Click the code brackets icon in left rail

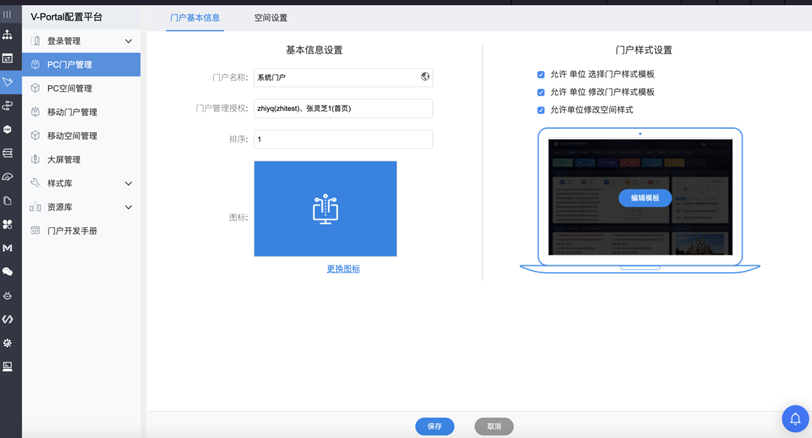tap(8, 319)
